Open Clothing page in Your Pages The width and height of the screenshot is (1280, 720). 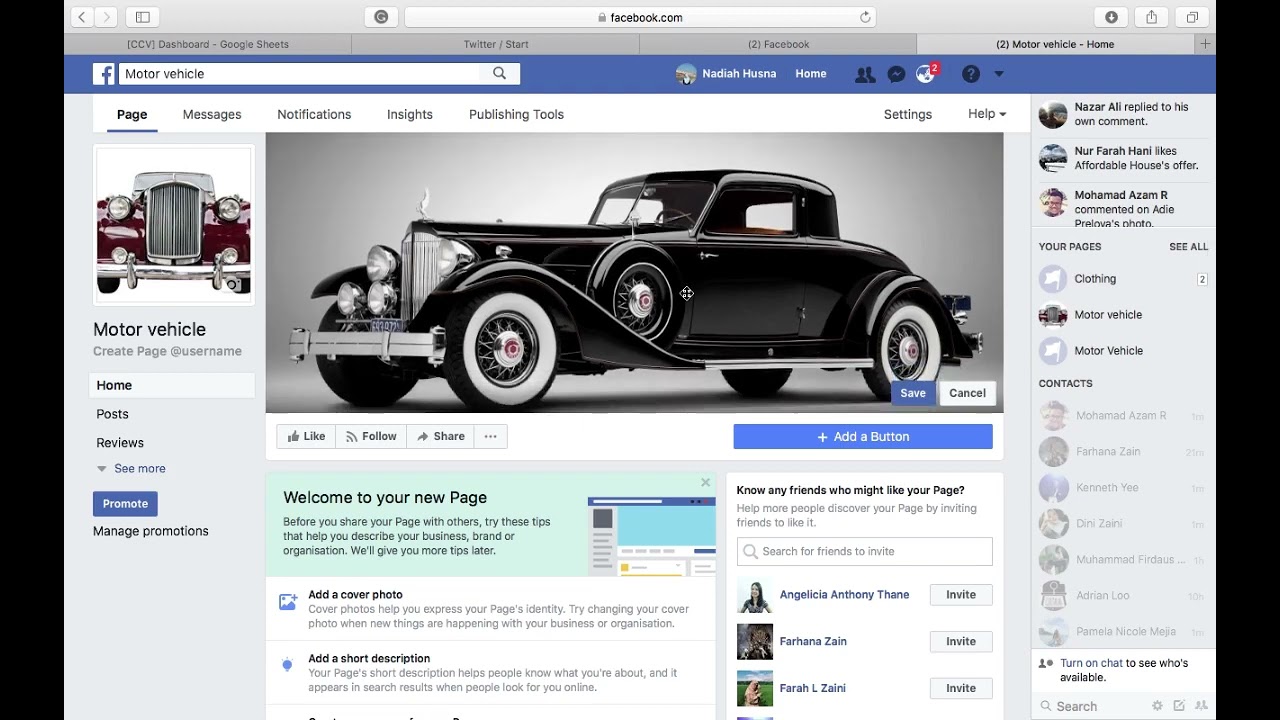(x=1123, y=279)
